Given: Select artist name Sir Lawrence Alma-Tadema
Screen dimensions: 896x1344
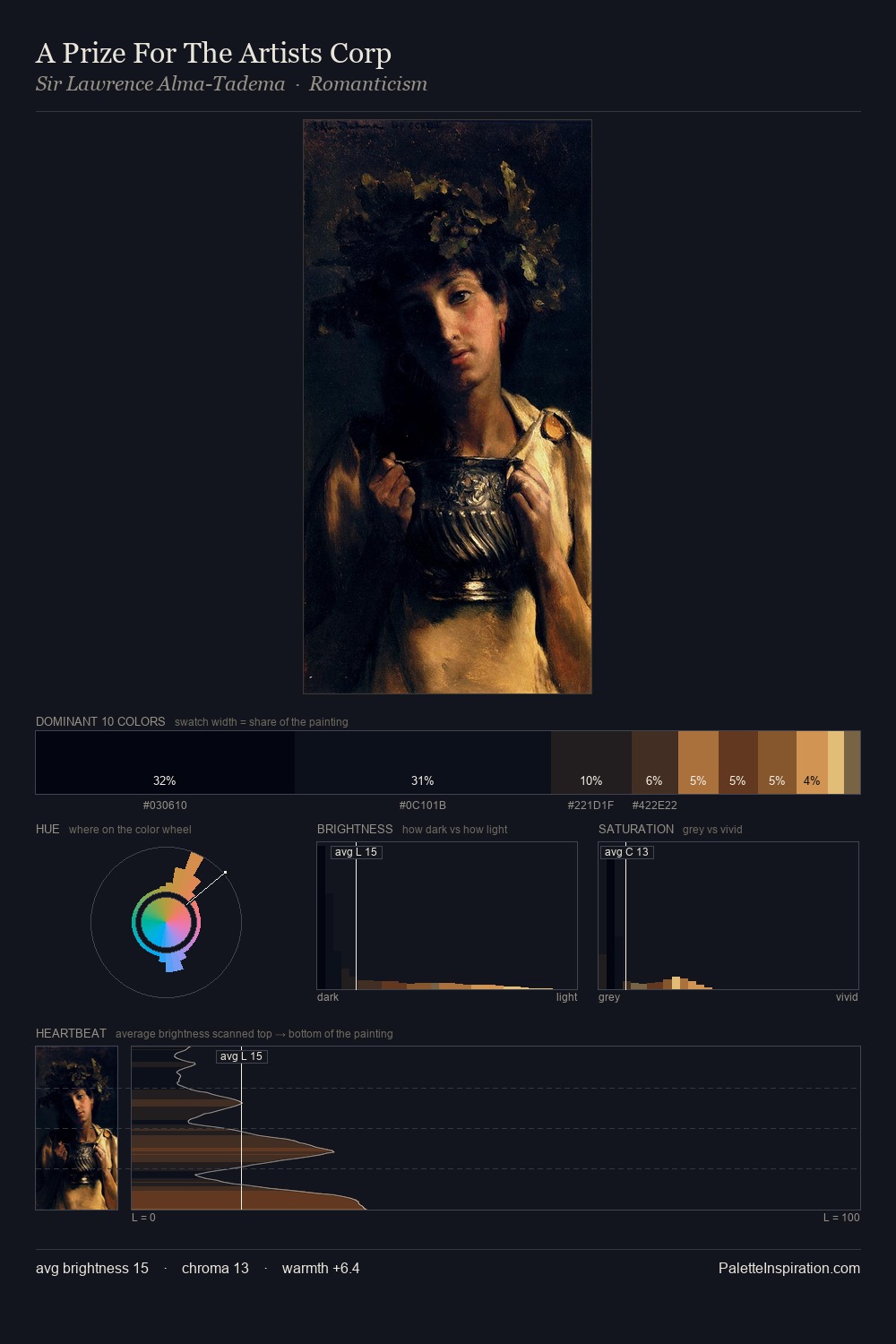Looking at the screenshot, I should tap(160, 84).
